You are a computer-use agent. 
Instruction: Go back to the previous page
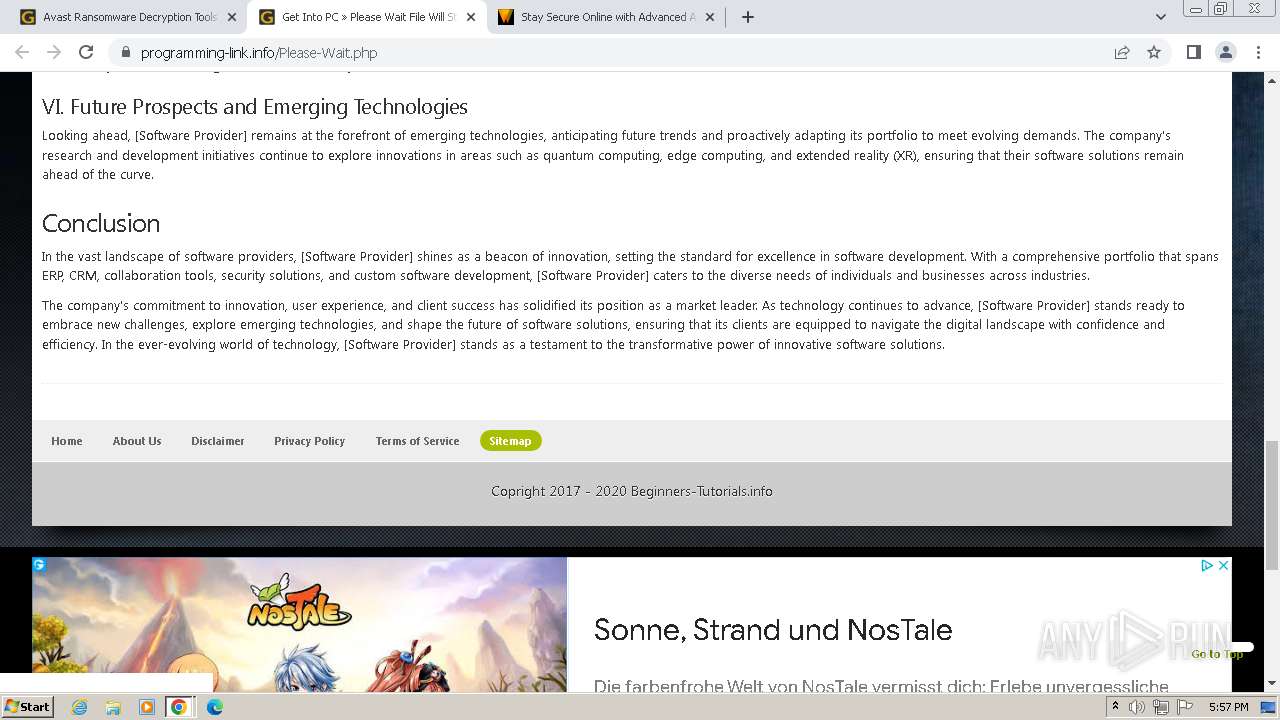[x=22, y=52]
